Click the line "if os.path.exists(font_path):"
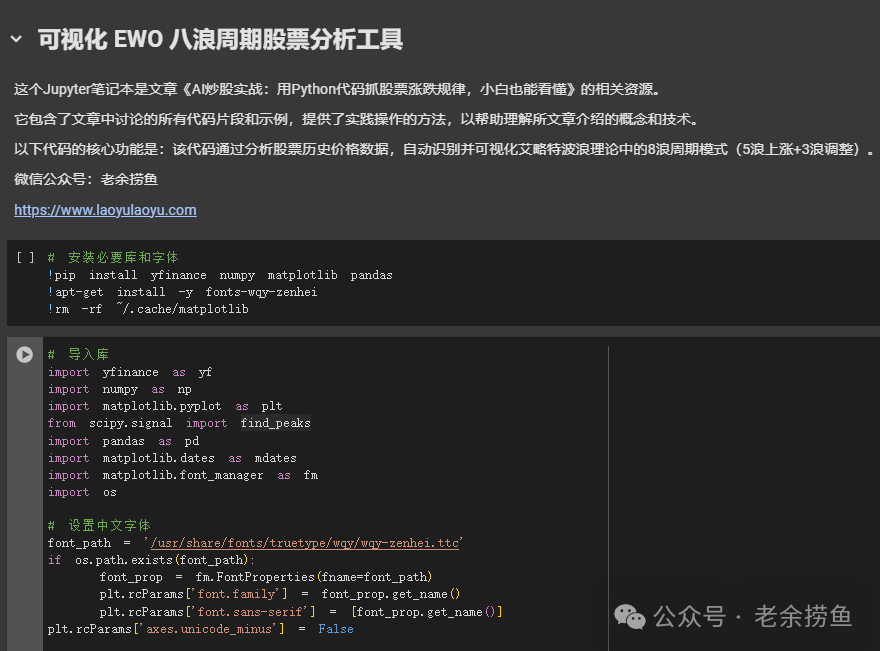 tap(151, 560)
